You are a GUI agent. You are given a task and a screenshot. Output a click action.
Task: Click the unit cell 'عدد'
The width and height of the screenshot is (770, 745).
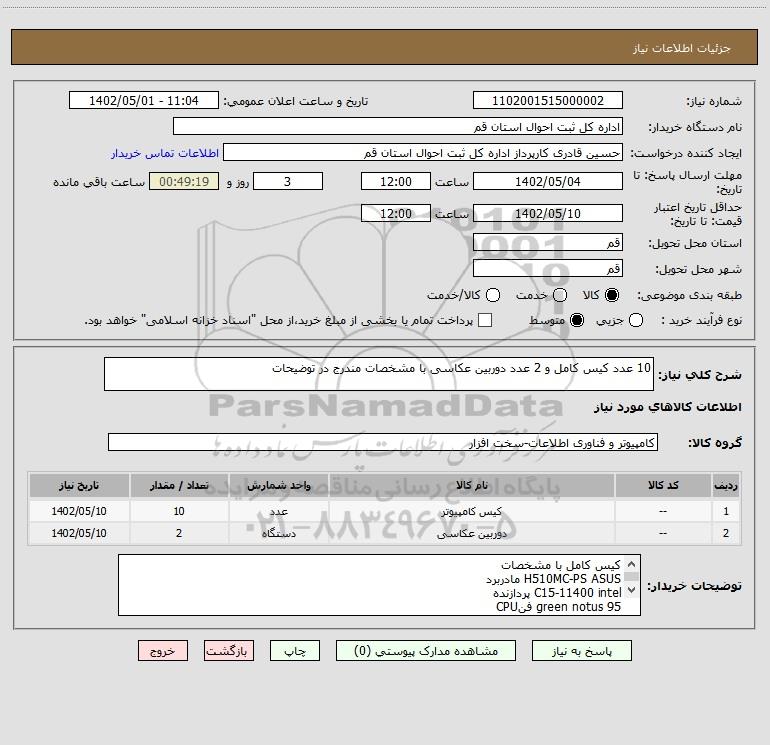[278, 511]
